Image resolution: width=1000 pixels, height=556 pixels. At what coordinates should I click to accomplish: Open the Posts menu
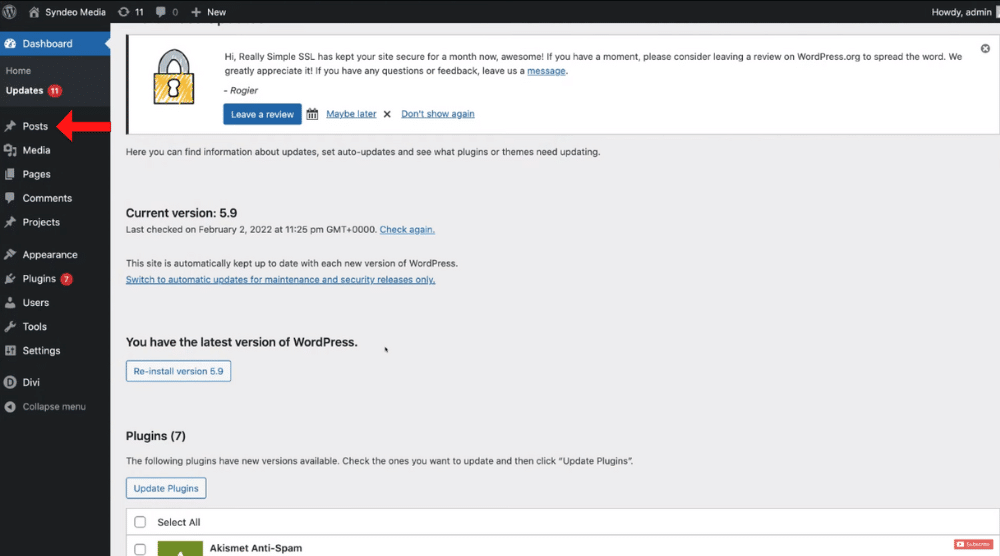coord(35,126)
